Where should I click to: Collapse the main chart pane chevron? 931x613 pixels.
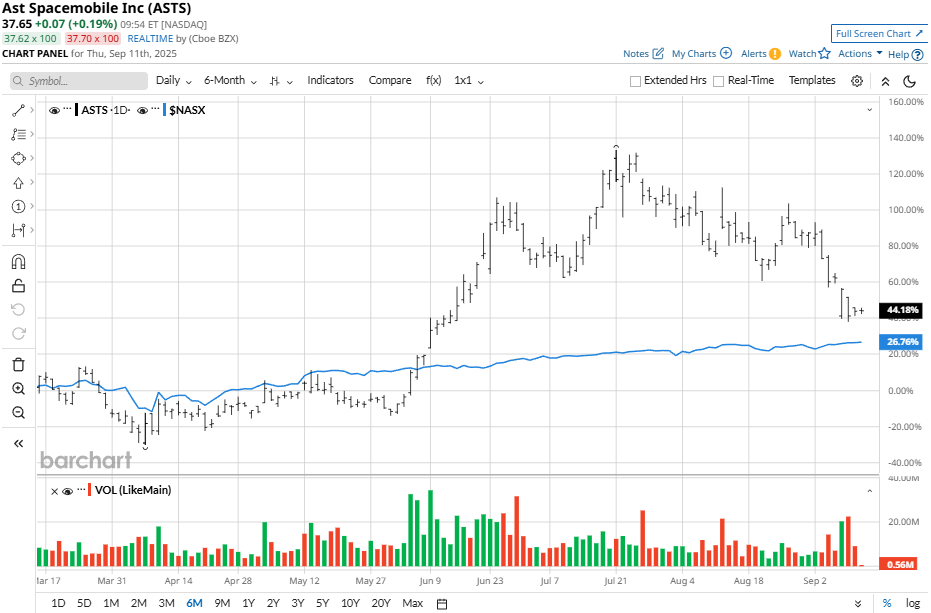click(869, 110)
